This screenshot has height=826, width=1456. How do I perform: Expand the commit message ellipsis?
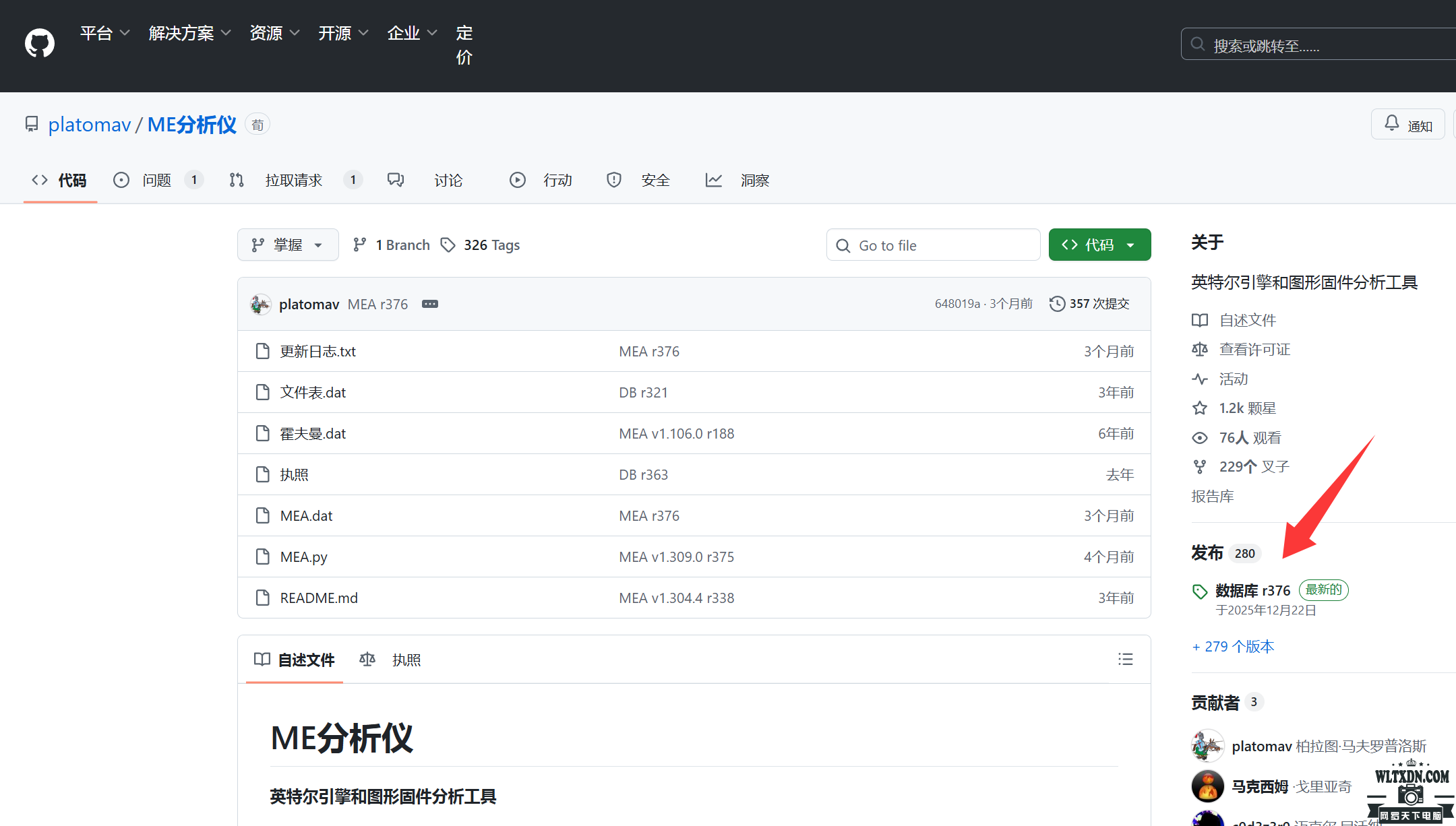430,304
